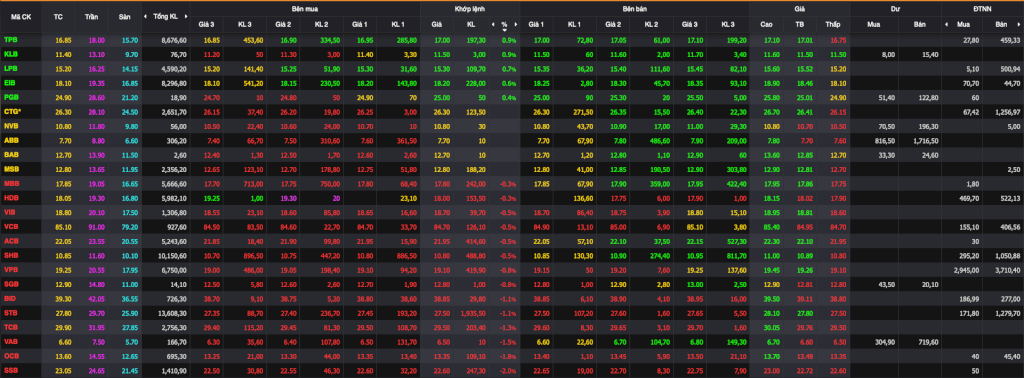The image size is (1024, 378).
Task: Click the Bên bán group header
Action: pyautogui.click(x=634, y=9)
